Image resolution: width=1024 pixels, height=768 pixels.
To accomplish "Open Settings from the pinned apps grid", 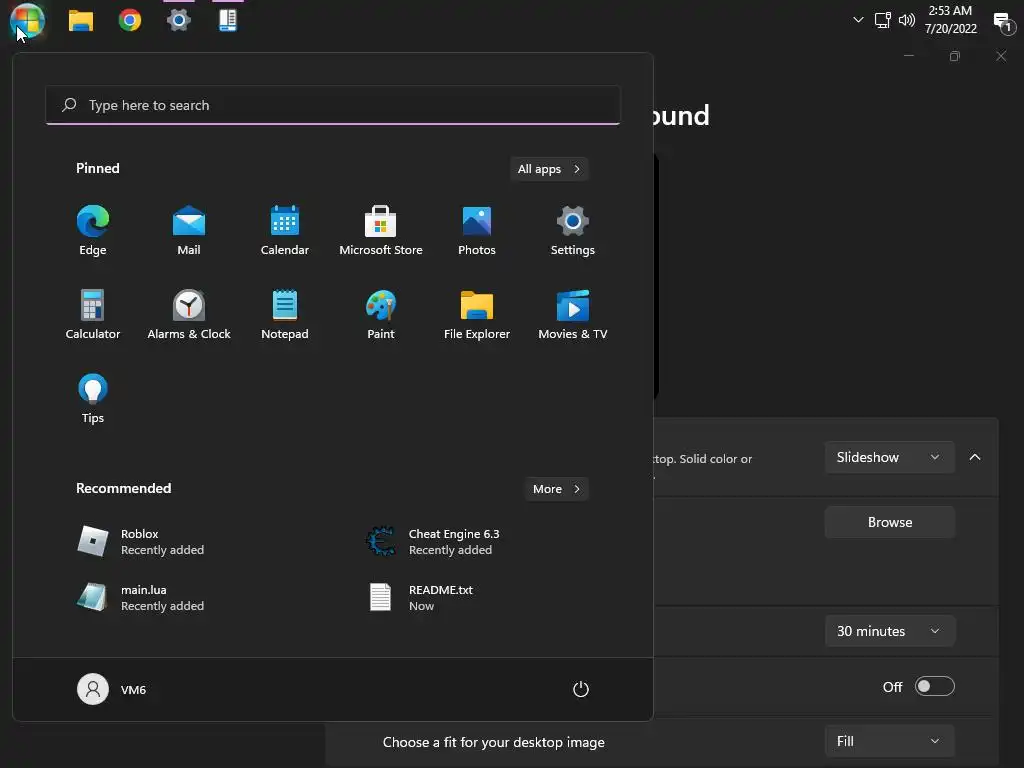I will tap(573, 230).
